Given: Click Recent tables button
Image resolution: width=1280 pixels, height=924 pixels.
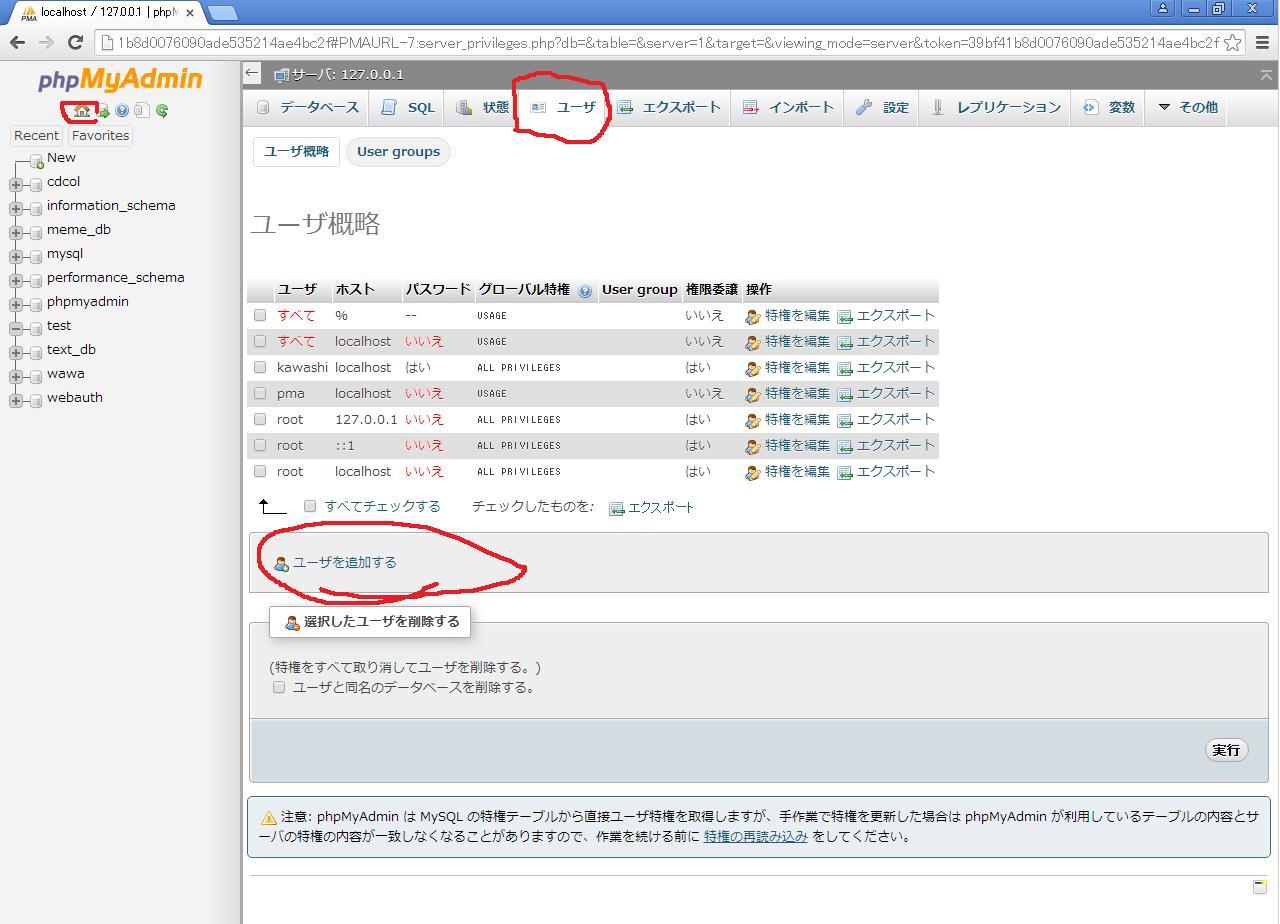Looking at the screenshot, I should [36, 136].
